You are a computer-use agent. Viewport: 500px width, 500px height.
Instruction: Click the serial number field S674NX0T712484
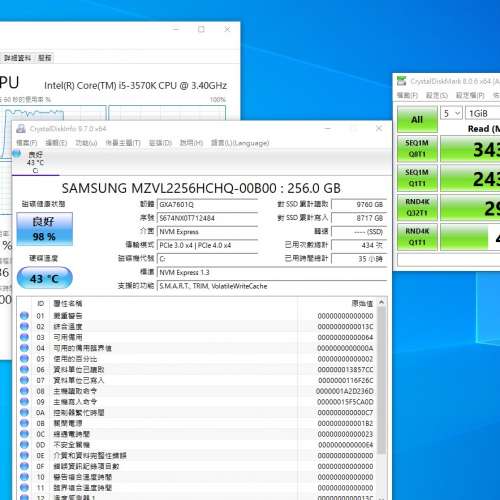tap(207, 218)
